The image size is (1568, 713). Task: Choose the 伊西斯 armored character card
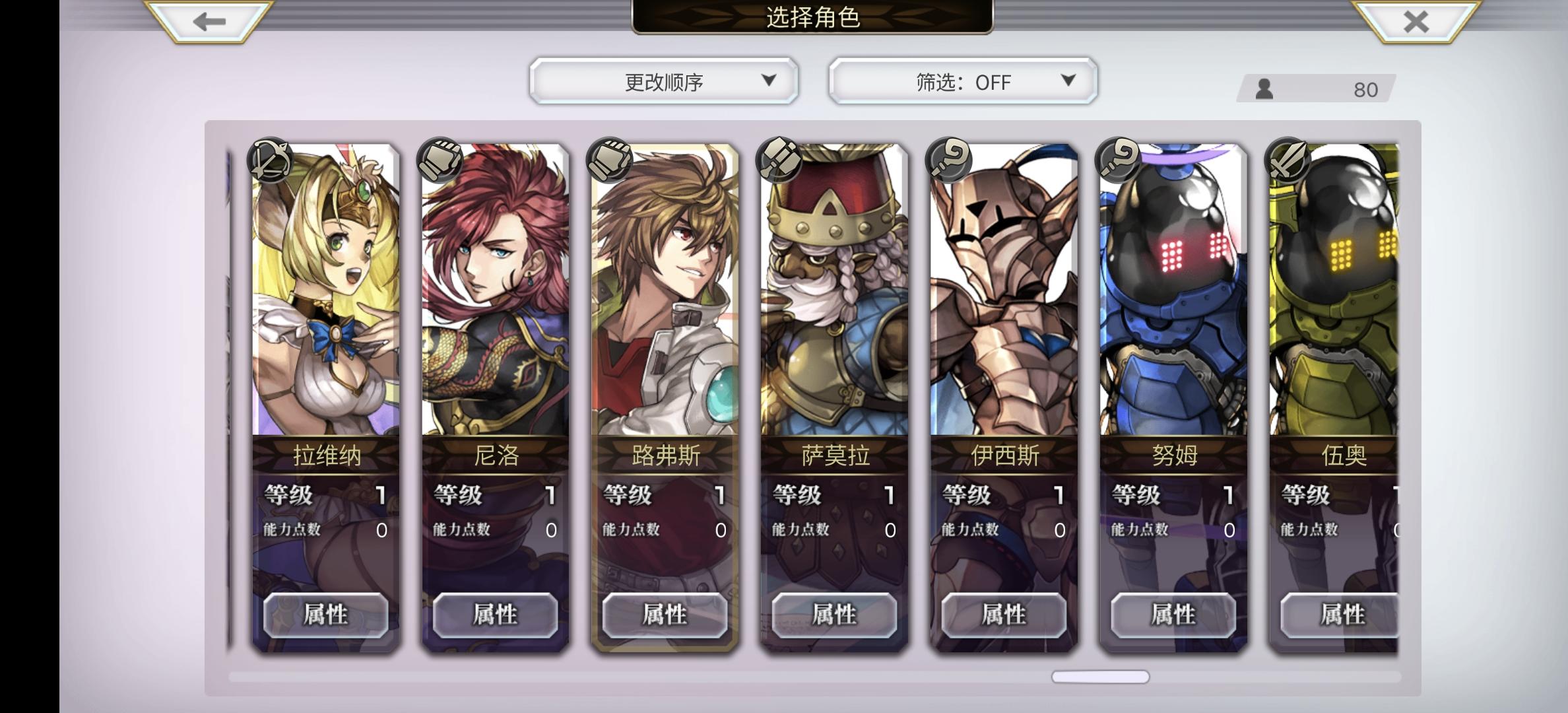tap(1004, 397)
